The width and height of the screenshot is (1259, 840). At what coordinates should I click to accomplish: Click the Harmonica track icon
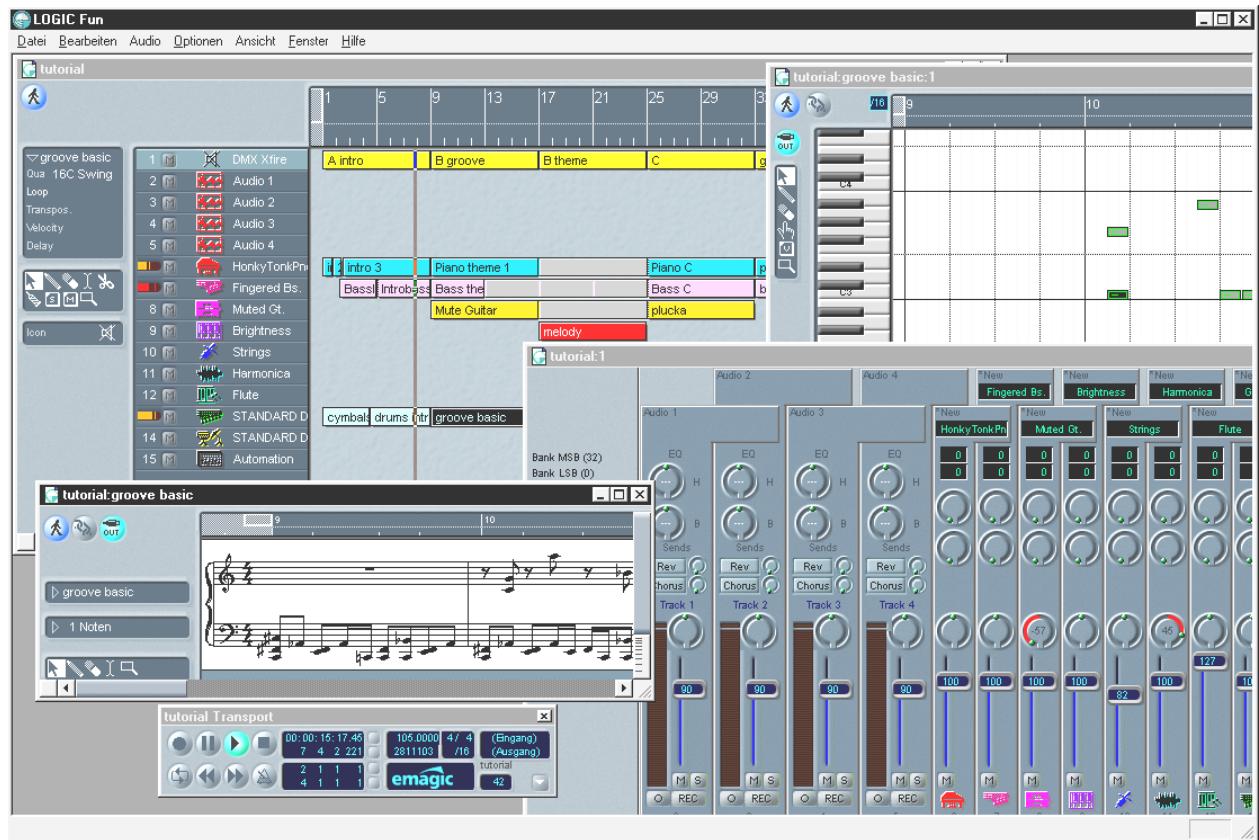pyautogui.click(x=211, y=373)
